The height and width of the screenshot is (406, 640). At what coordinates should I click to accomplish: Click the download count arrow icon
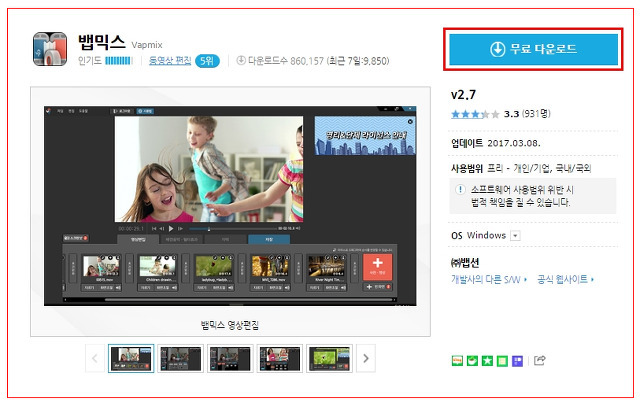coord(241,60)
